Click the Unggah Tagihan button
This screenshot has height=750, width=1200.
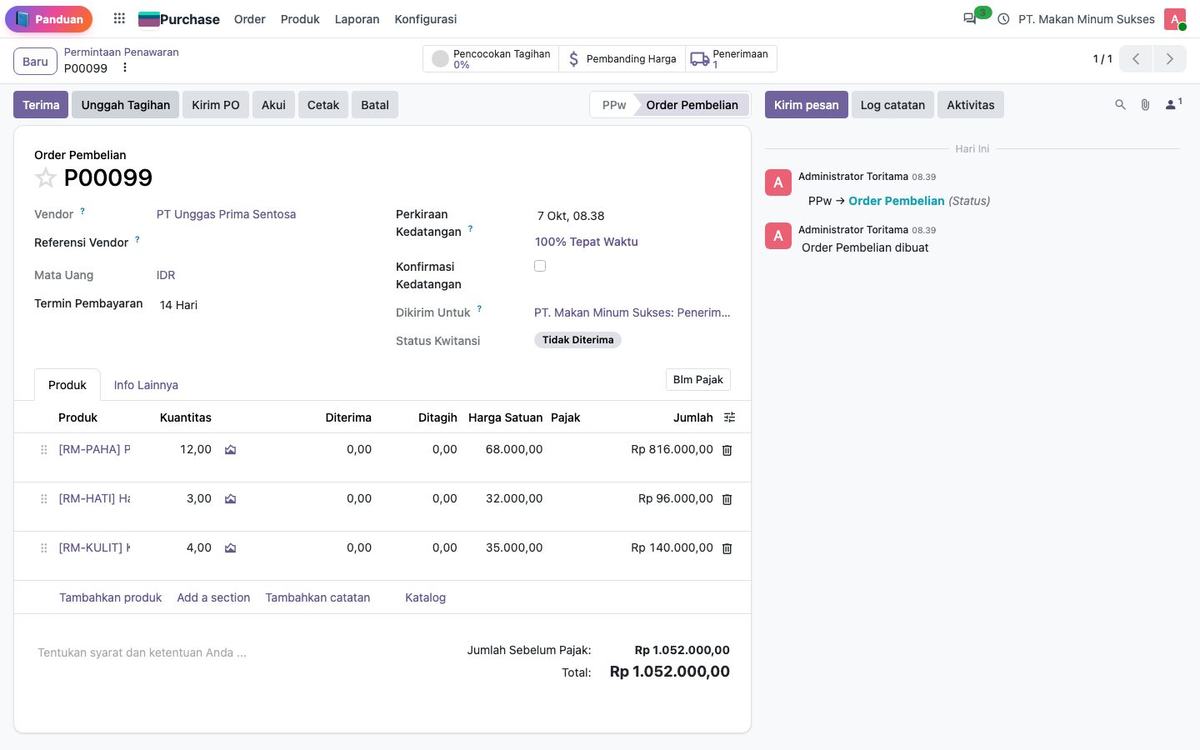(x=126, y=105)
